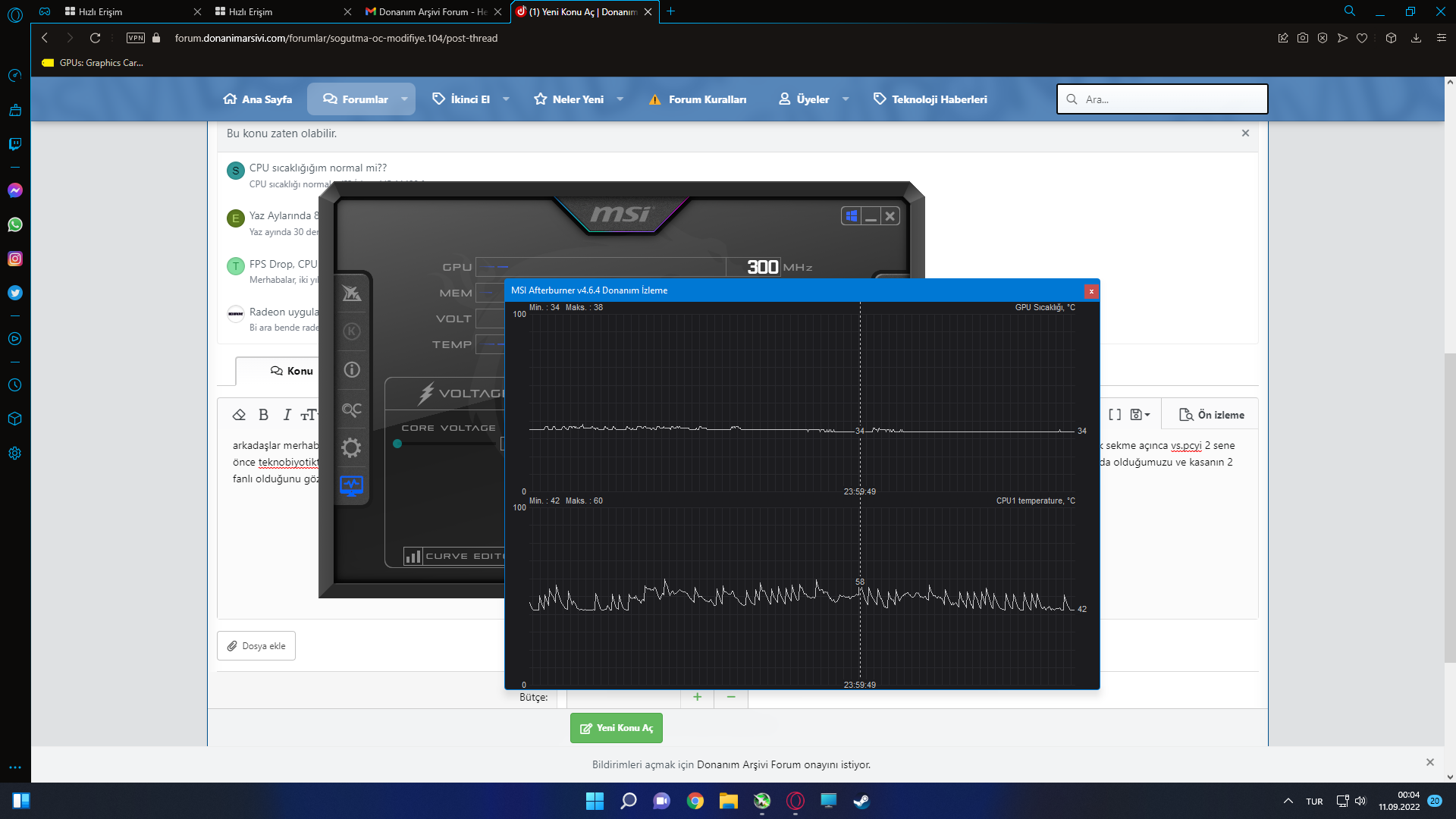Click the Dosya ekle button

click(x=256, y=646)
